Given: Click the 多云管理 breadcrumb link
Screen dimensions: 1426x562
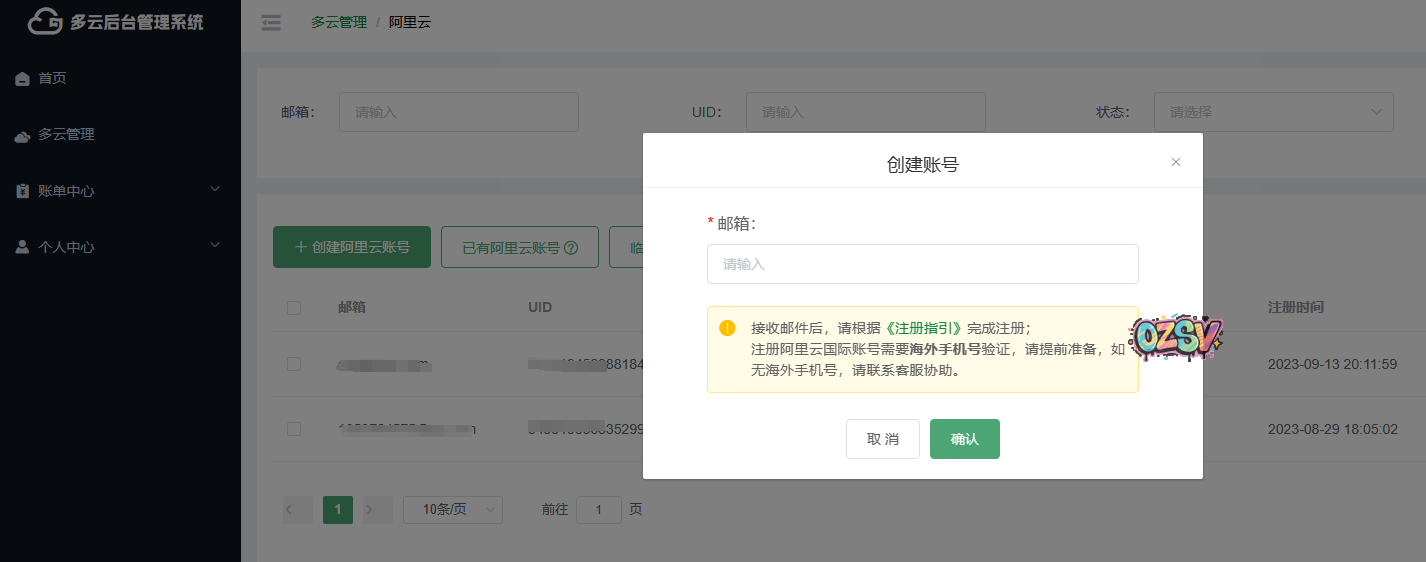Looking at the screenshot, I should coord(339,22).
